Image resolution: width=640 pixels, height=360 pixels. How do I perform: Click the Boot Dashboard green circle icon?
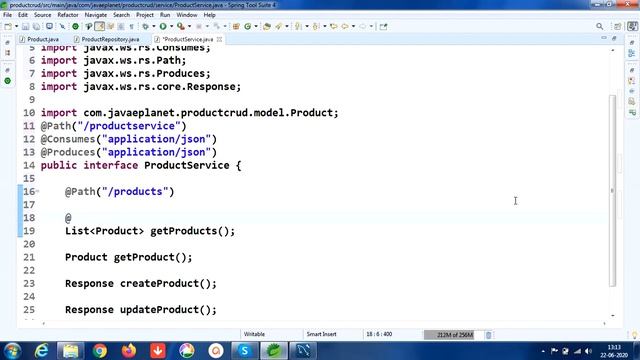(x=76, y=27)
